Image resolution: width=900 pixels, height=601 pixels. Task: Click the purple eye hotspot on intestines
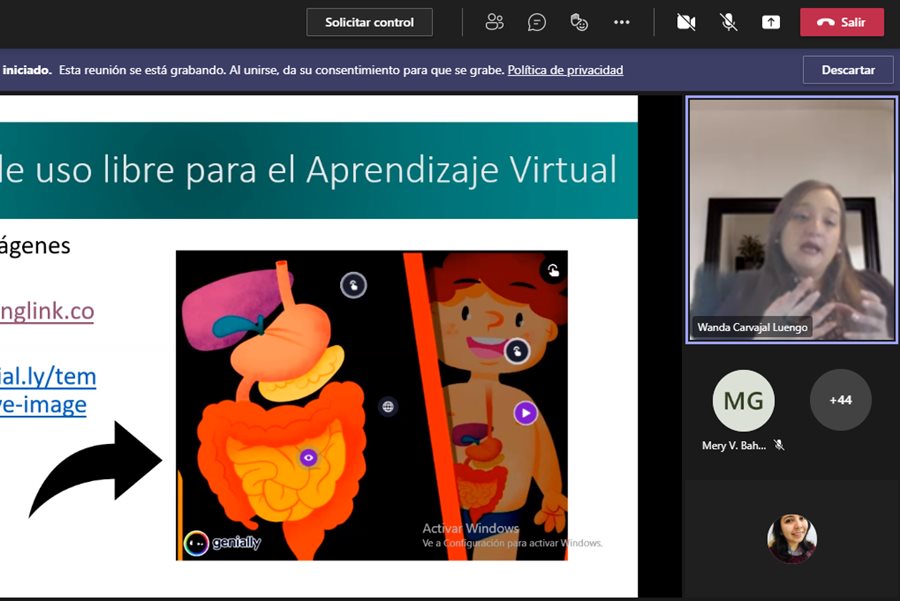308,457
